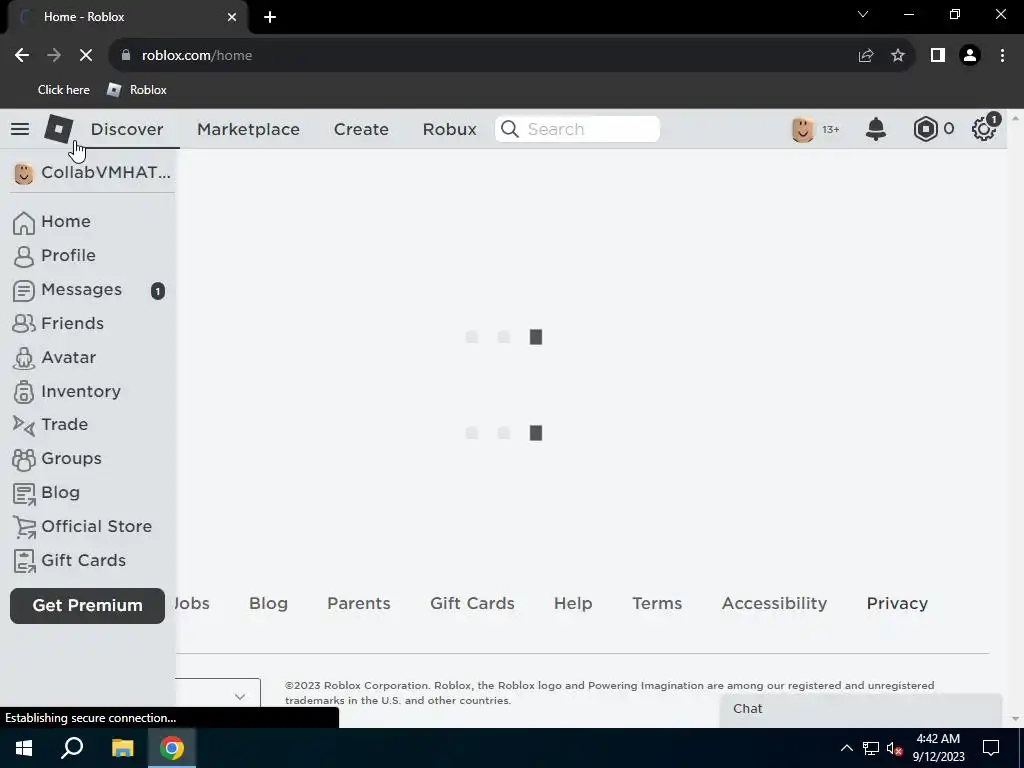Click the Roblox logo icon
This screenshot has width=1024, height=768.
59,129
